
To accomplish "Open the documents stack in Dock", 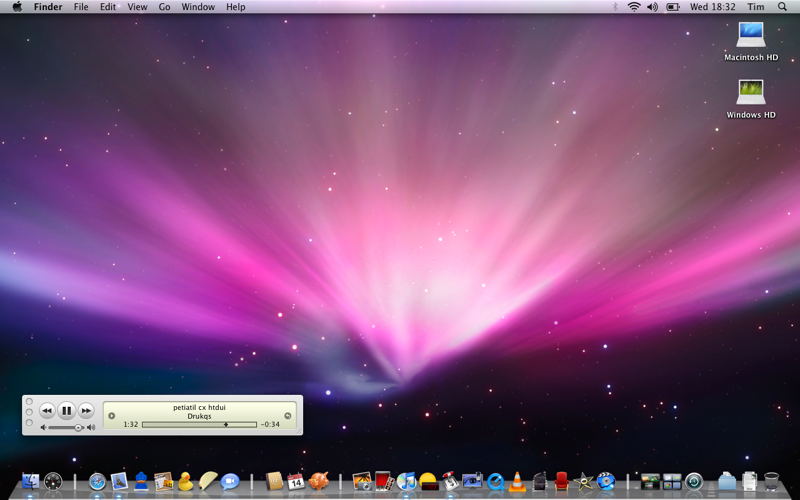I will 749,481.
